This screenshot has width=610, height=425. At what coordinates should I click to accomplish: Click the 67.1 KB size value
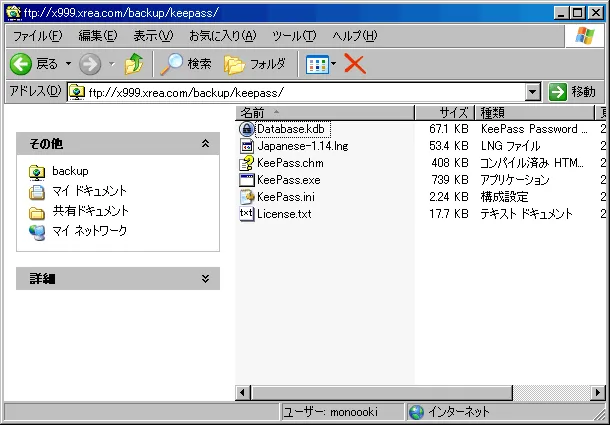click(449, 129)
